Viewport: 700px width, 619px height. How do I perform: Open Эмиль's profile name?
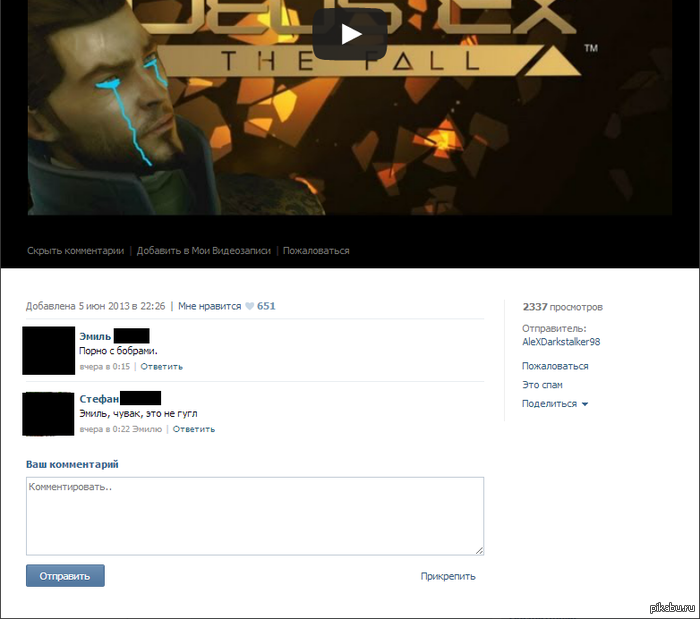click(x=95, y=336)
